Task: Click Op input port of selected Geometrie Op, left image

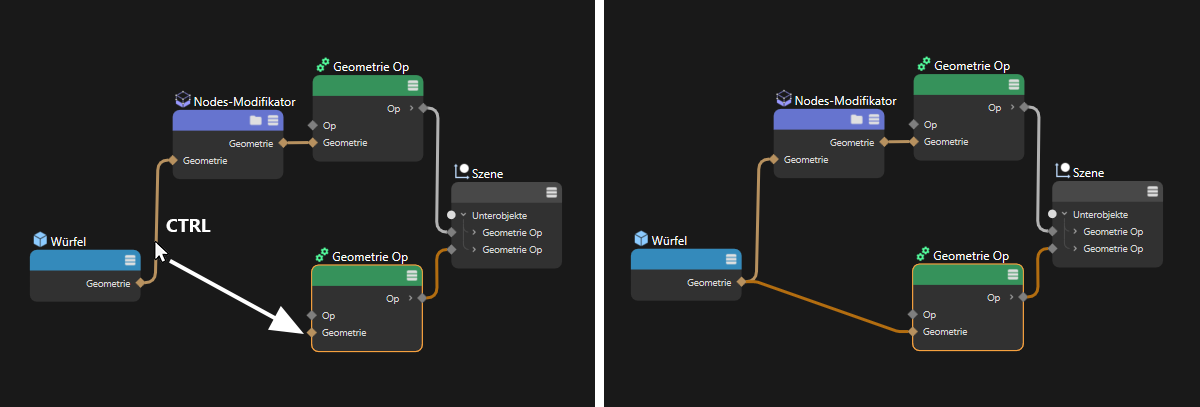Action: (x=313, y=315)
